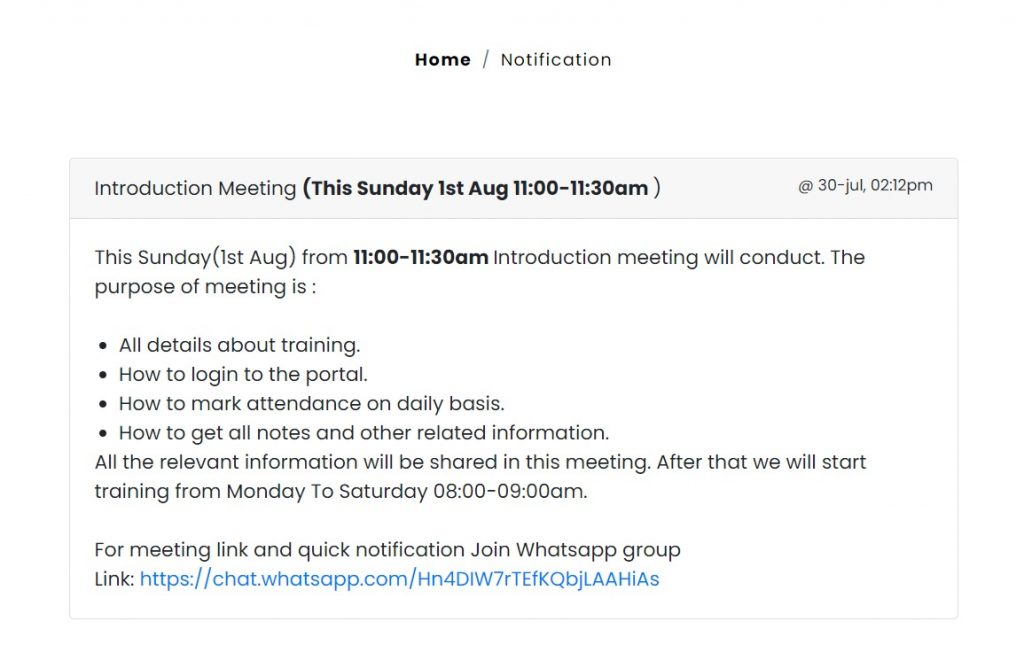Click the Introduction Meeting notification title
Viewport: 1024px width, 668px height.
195,188
